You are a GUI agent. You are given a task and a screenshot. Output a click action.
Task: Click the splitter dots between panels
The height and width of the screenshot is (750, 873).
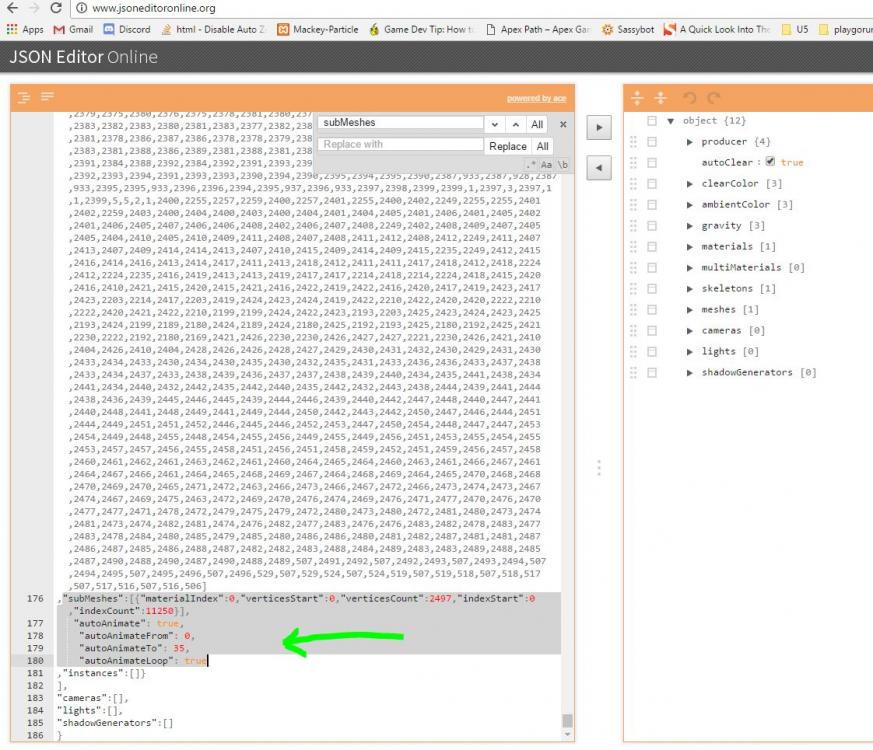click(x=599, y=468)
